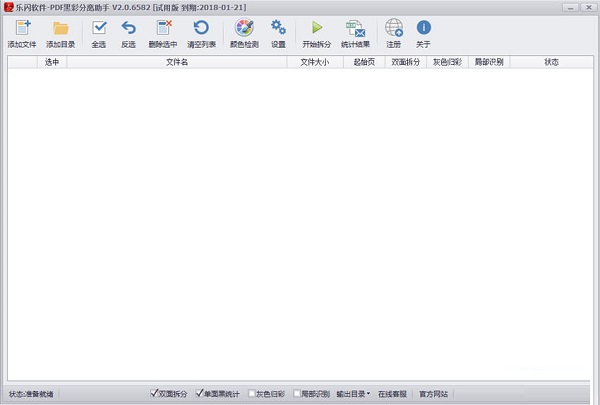
Task: Invert selection using 反选 icon
Action: click(x=129, y=28)
